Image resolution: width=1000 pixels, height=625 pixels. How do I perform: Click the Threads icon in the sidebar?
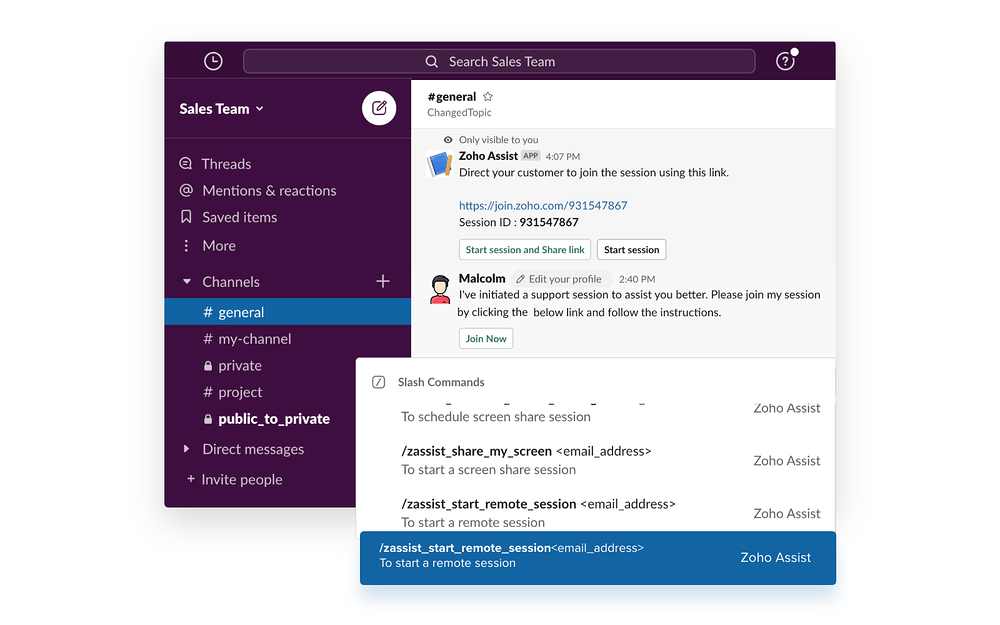(186, 163)
